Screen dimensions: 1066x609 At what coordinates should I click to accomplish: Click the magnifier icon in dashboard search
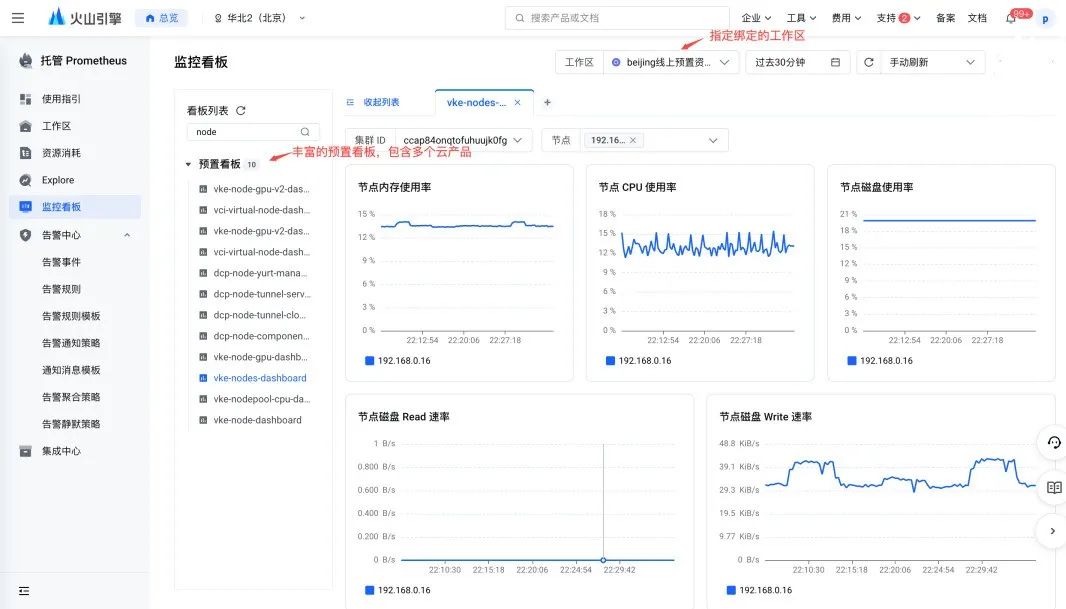305,132
